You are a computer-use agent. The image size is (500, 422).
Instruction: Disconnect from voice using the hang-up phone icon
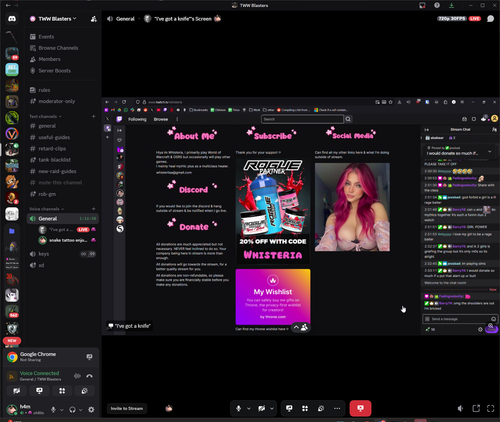[x=89, y=376]
